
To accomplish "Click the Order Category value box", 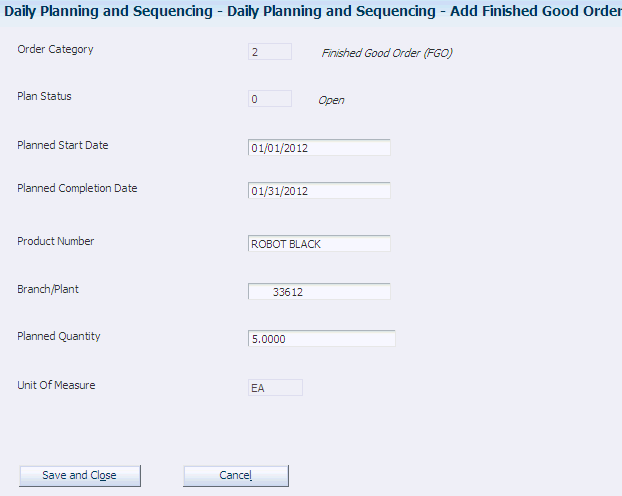I will (270, 52).
